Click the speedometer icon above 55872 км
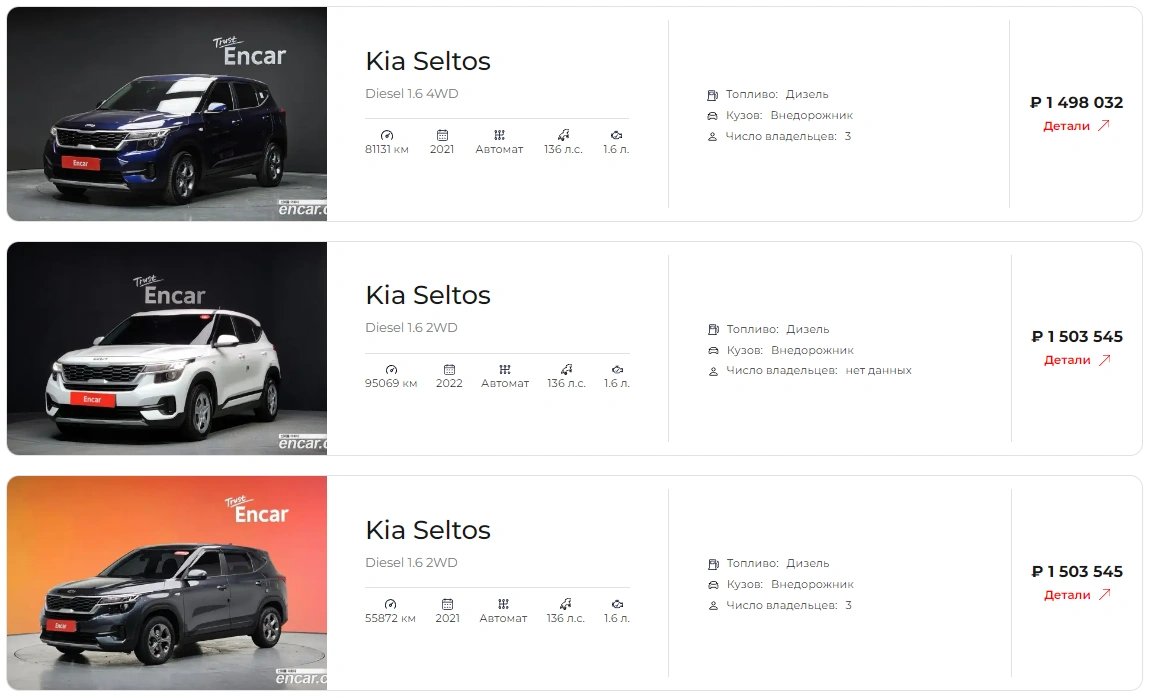This screenshot has width=1149, height=698. [x=390, y=604]
